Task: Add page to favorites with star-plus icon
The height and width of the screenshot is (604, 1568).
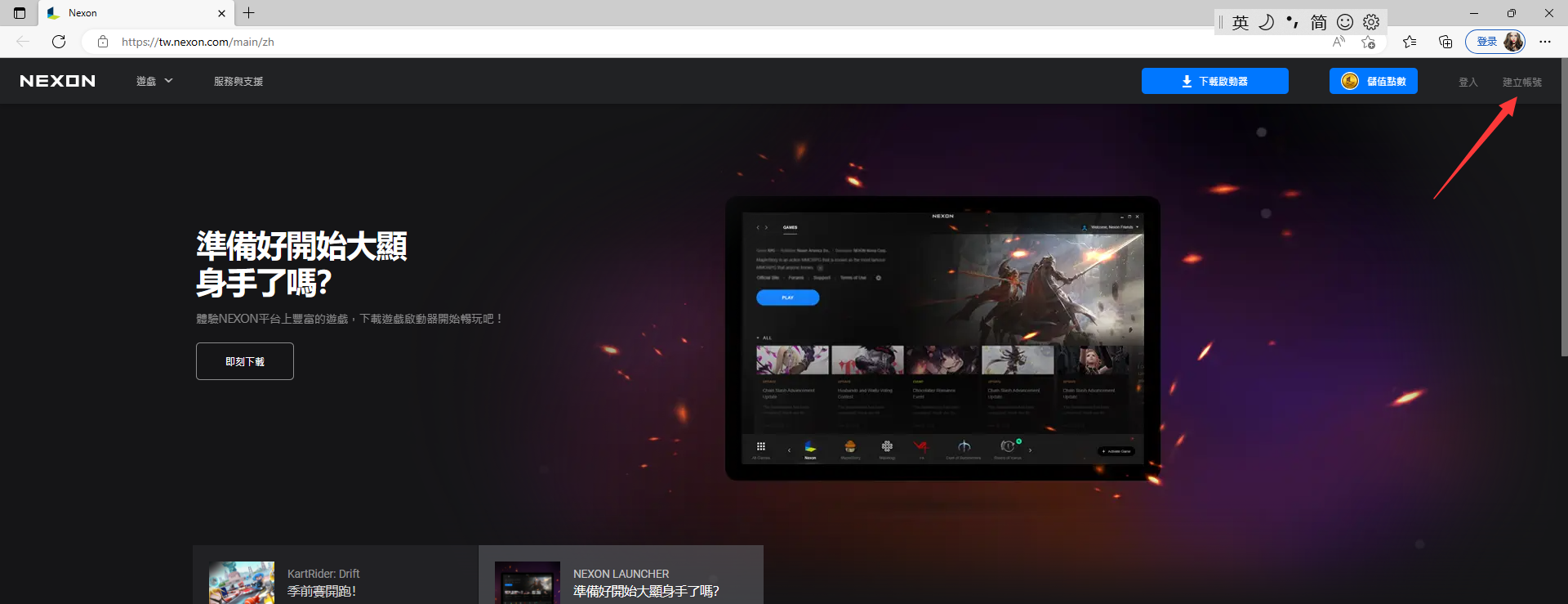Action: click(x=1369, y=42)
